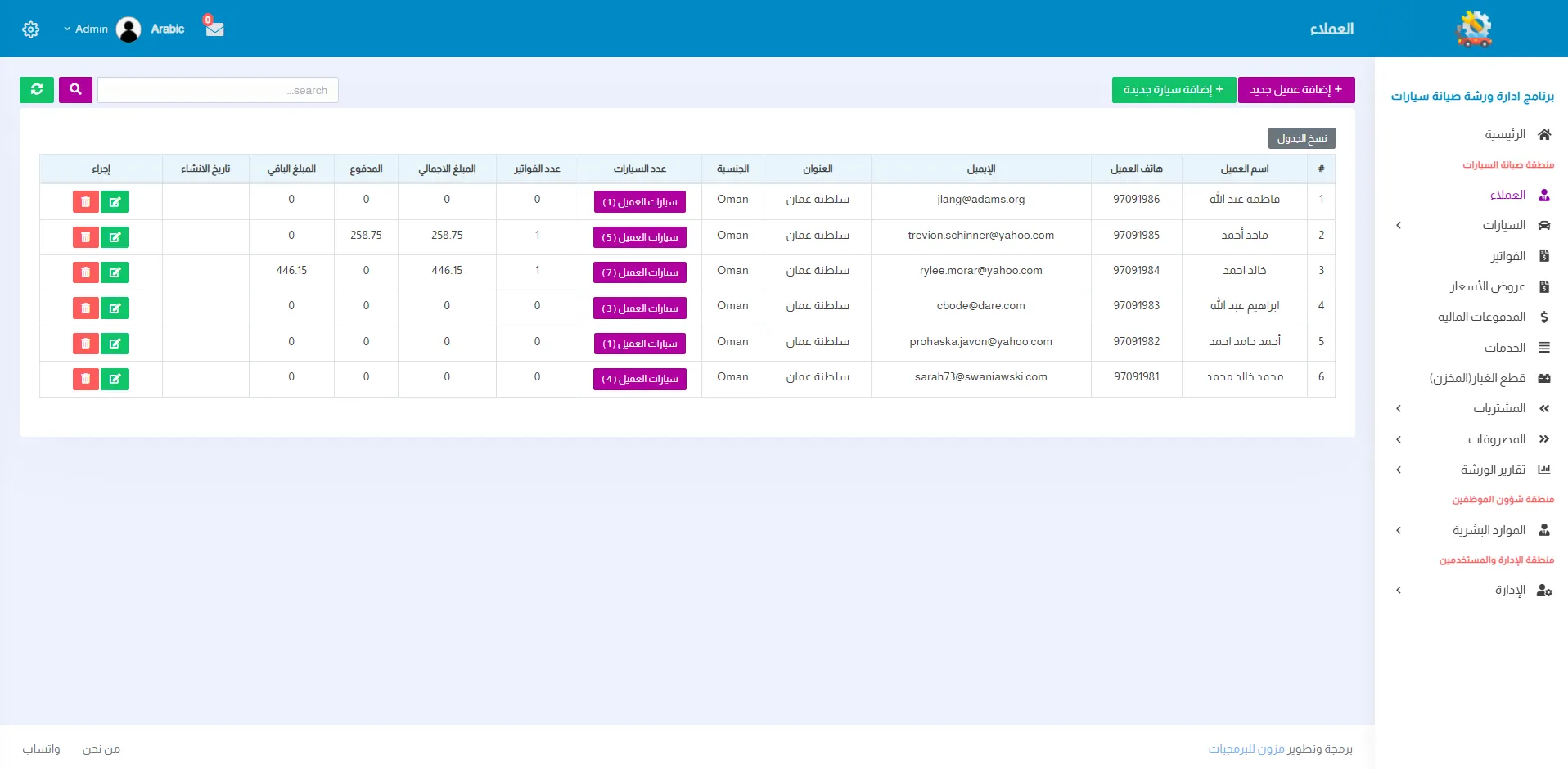This screenshot has width=1568, height=769.
Task: Delete customer with phone 97091985
Action: (x=86, y=237)
